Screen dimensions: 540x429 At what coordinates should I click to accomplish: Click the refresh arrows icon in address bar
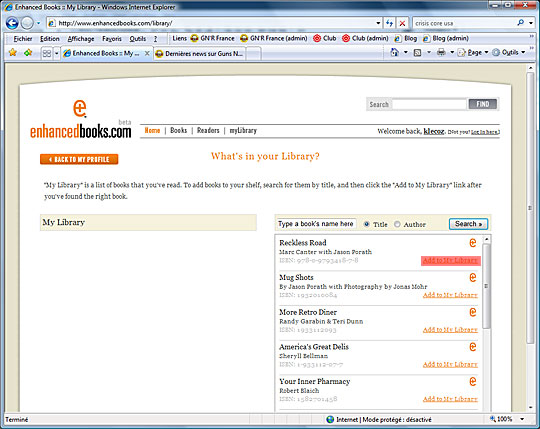click(390, 23)
